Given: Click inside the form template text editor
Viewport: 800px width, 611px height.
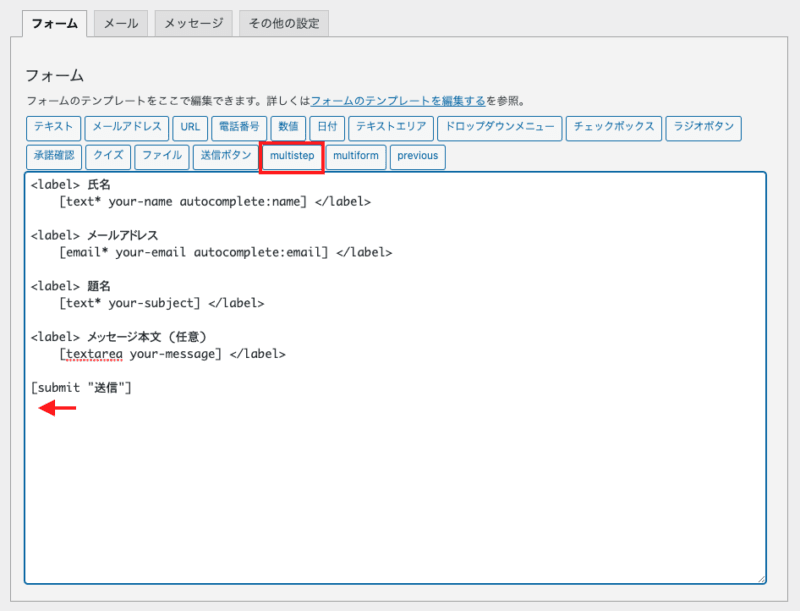Looking at the screenshot, I should [395, 470].
